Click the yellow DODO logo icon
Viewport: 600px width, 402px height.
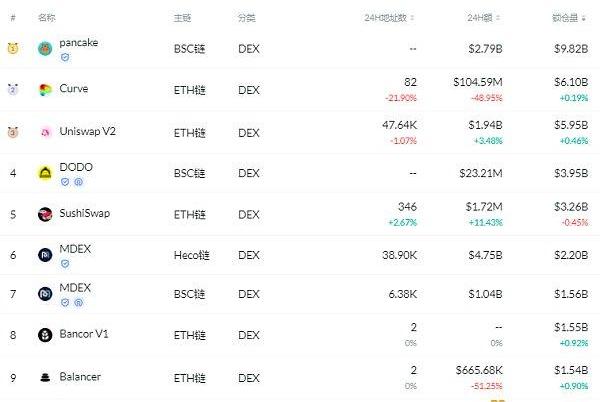point(45,173)
